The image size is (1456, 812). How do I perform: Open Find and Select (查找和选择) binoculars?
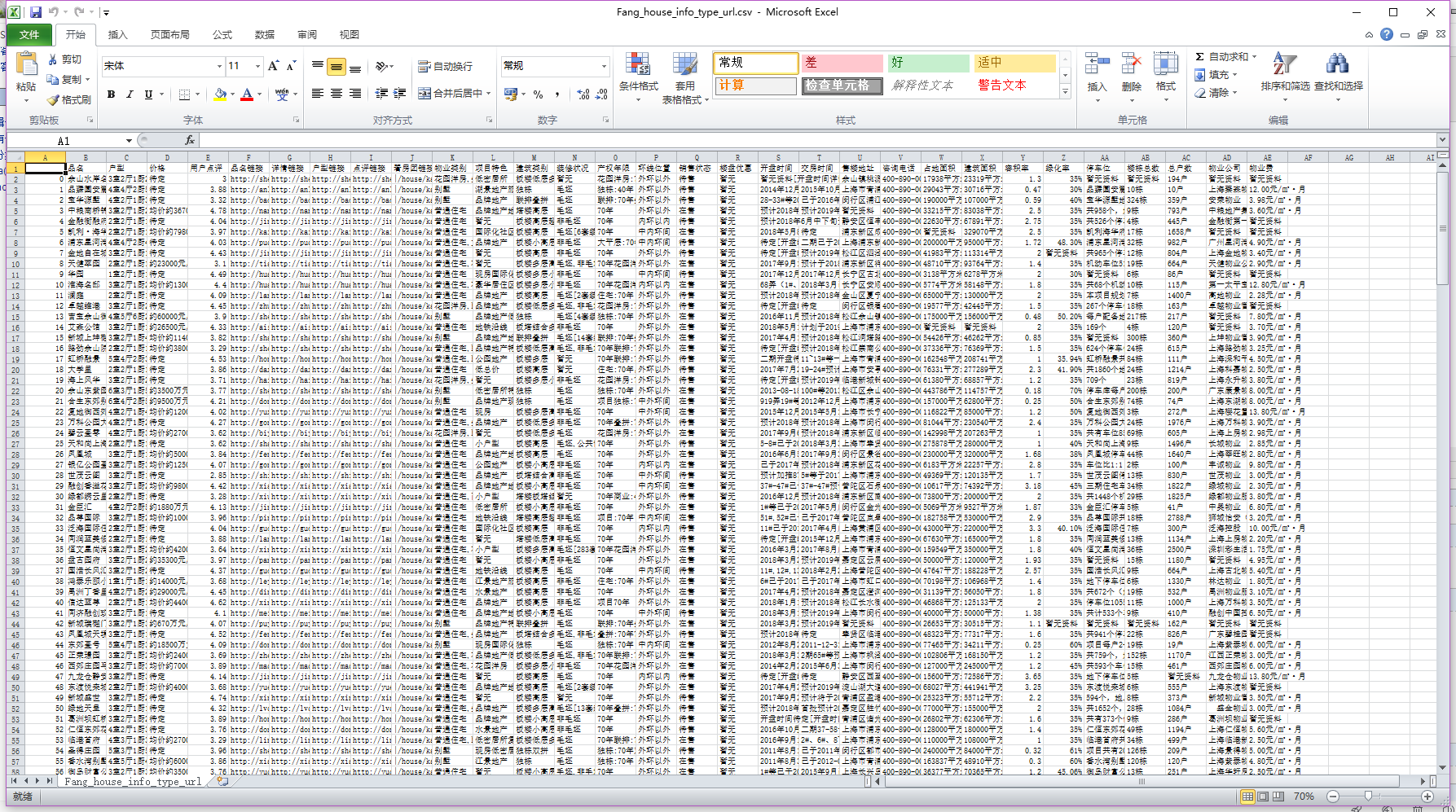coord(1337,65)
